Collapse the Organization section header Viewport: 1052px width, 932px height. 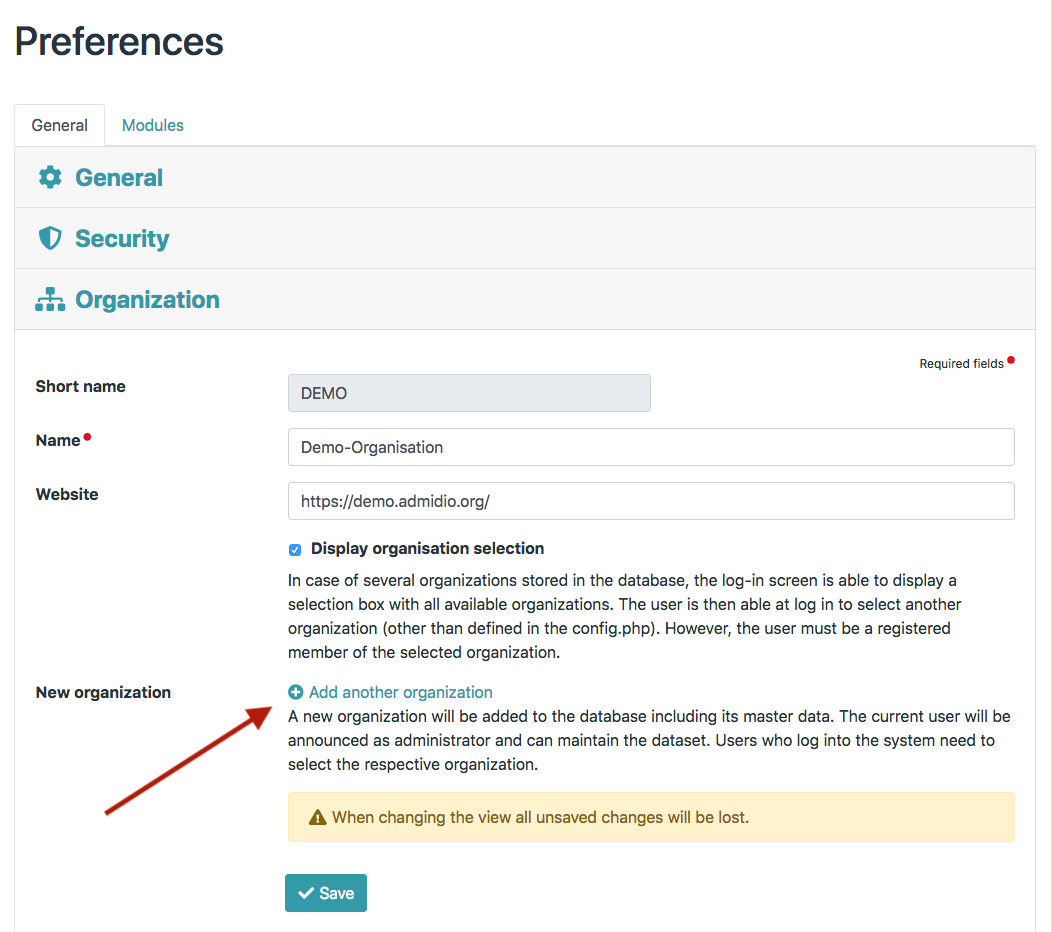[x=147, y=300]
